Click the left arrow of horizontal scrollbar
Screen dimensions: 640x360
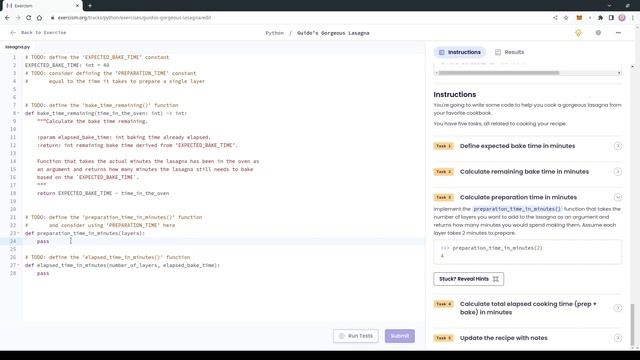pos(437,73)
